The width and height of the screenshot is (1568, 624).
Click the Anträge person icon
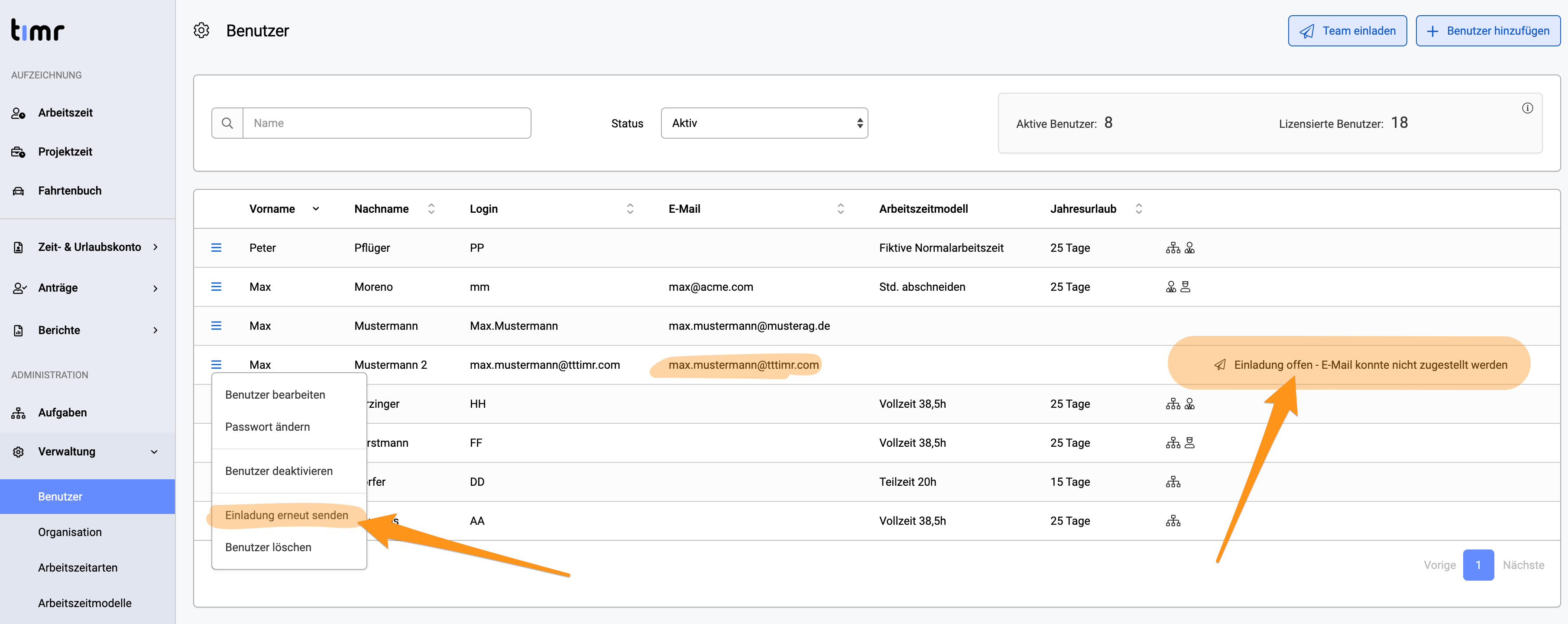(x=19, y=288)
